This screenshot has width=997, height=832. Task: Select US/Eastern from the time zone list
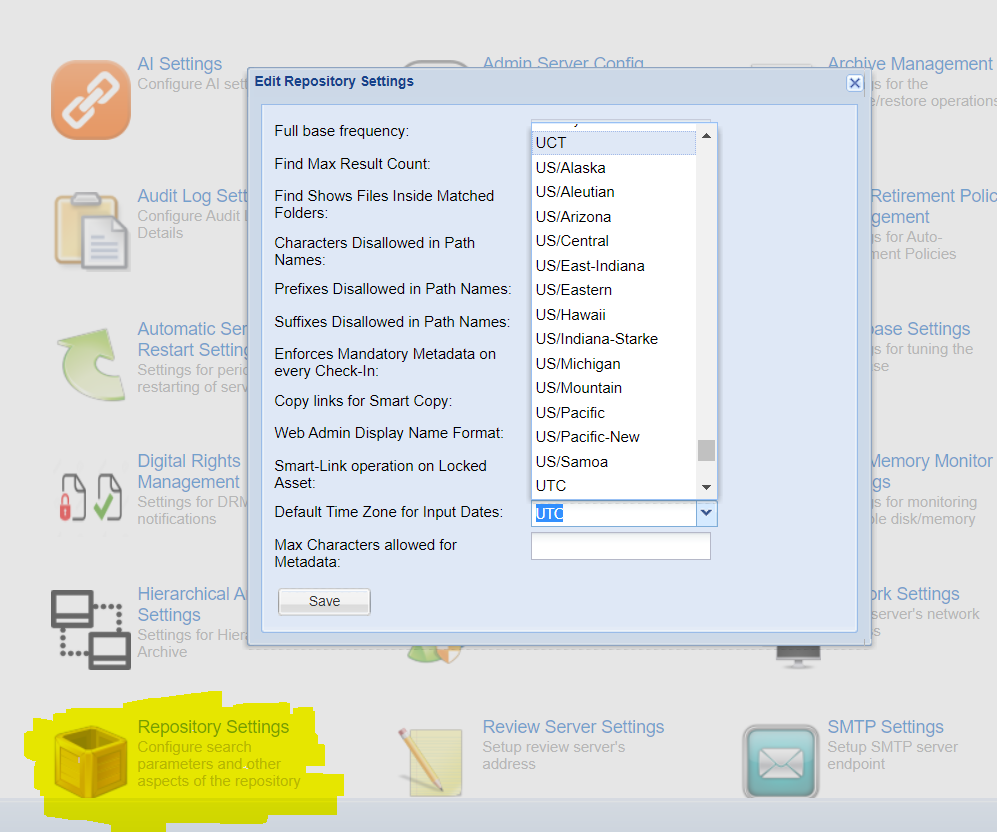pos(574,290)
